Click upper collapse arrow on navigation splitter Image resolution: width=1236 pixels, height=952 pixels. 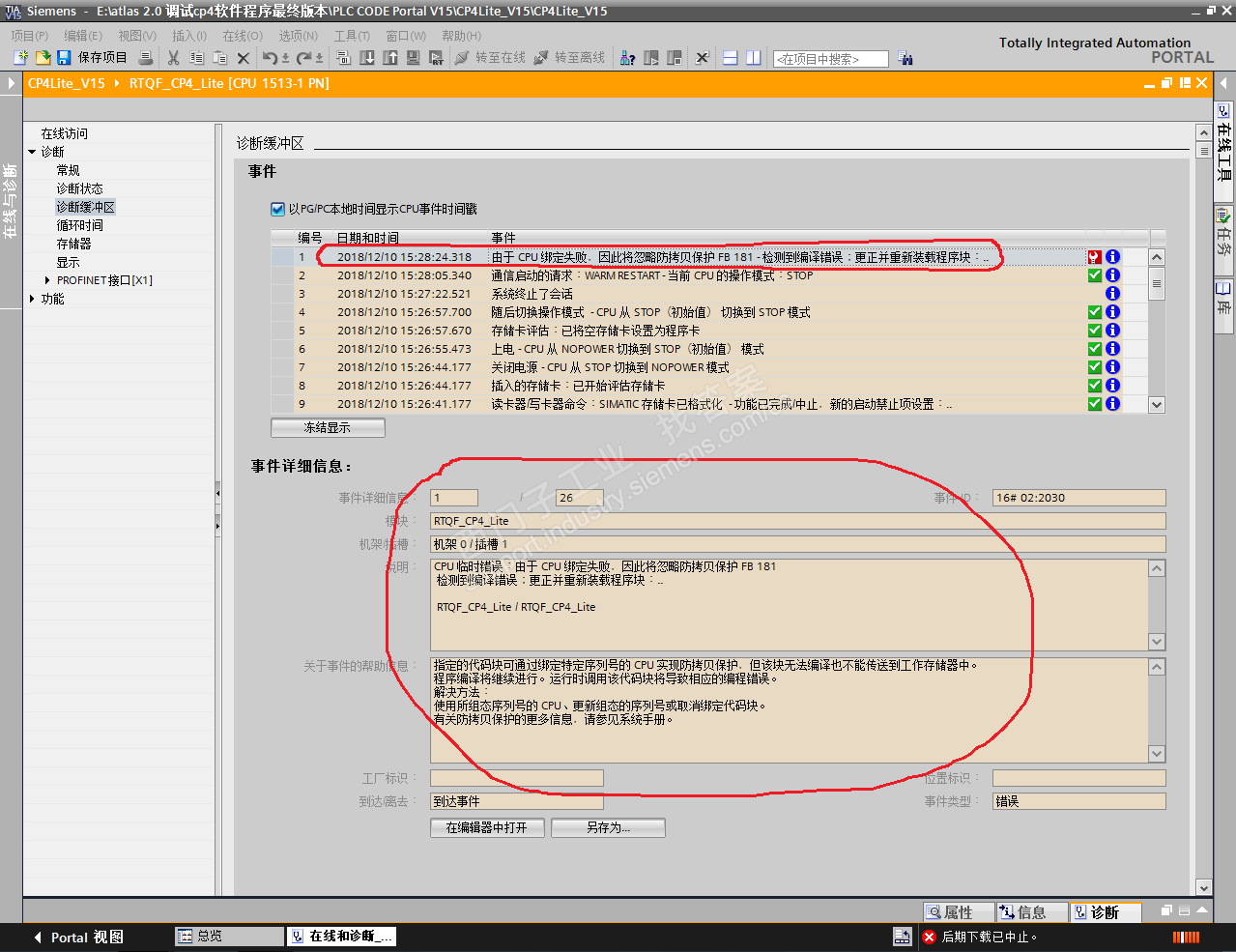[x=217, y=494]
